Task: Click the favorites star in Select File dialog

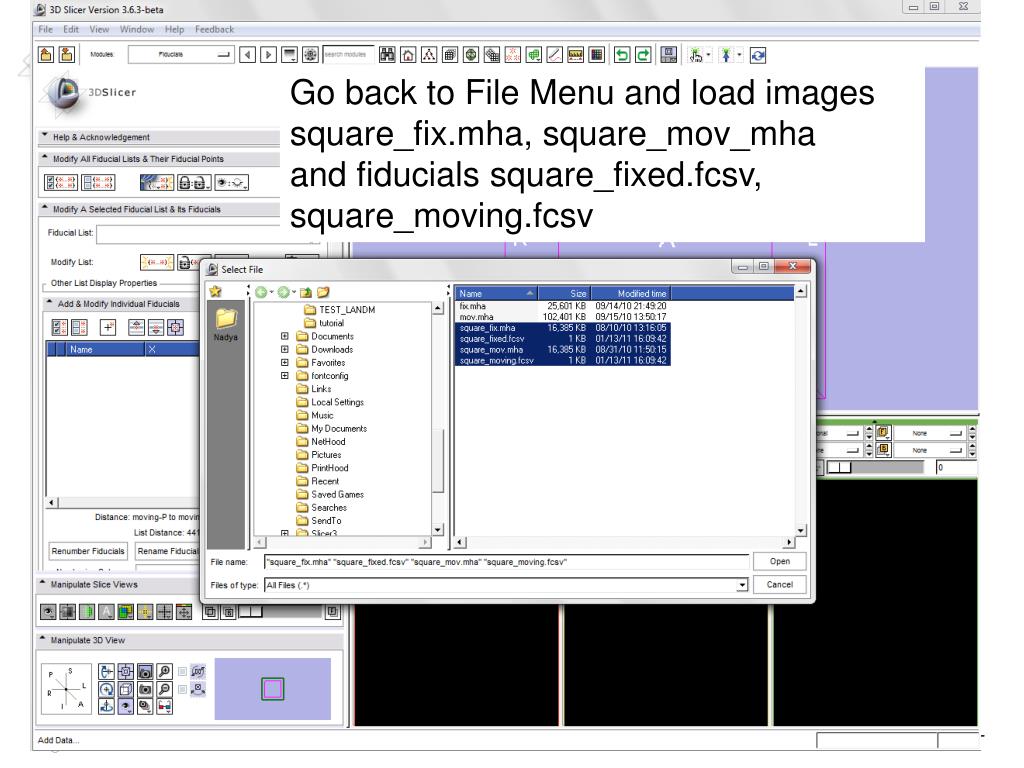Action: pos(216,292)
